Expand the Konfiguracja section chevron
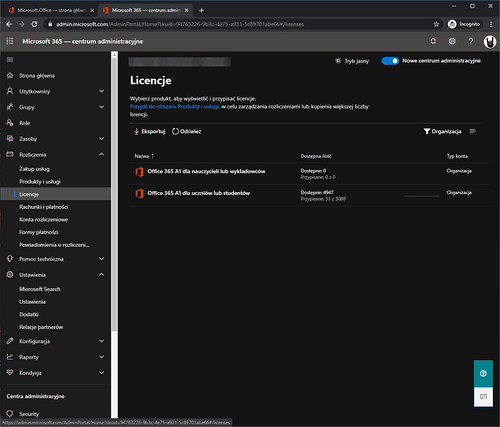The width and height of the screenshot is (500, 427). pyautogui.click(x=102, y=341)
